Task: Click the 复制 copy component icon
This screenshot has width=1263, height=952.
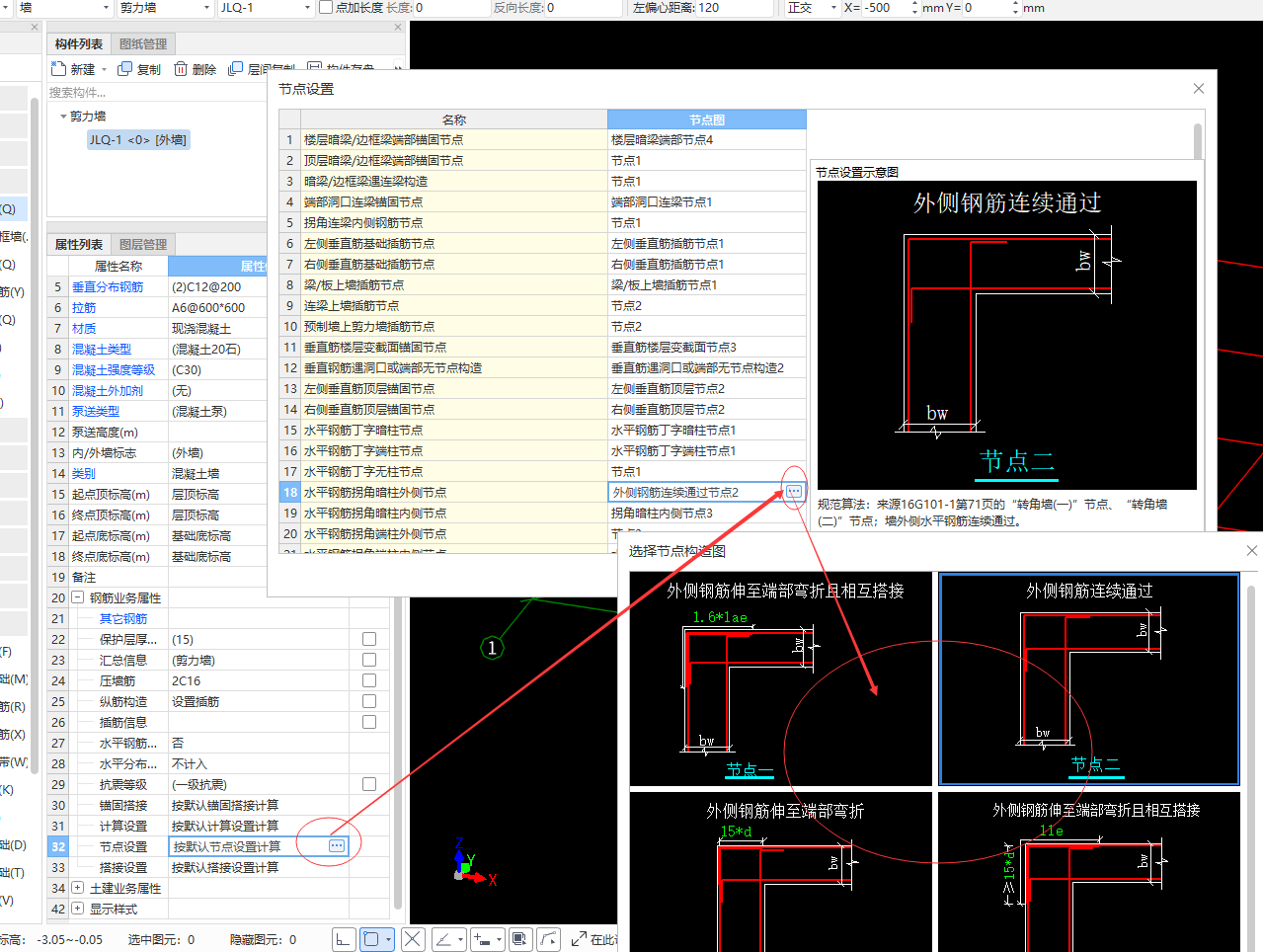Action: point(124,69)
